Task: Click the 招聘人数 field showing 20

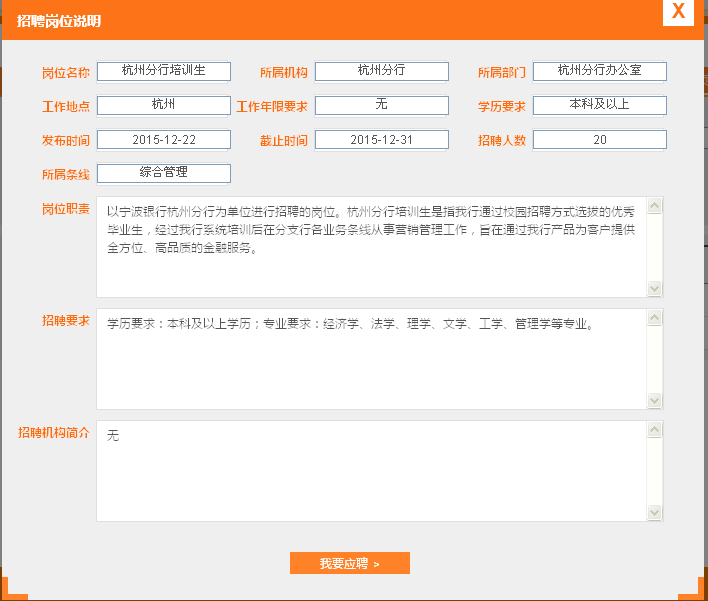Action: point(600,140)
